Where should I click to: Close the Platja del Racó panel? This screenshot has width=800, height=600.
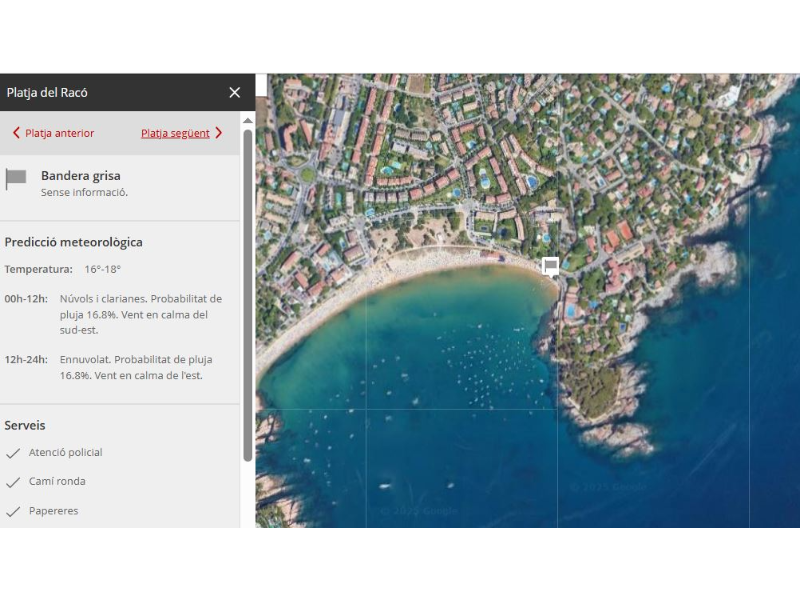[x=234, y=93]
